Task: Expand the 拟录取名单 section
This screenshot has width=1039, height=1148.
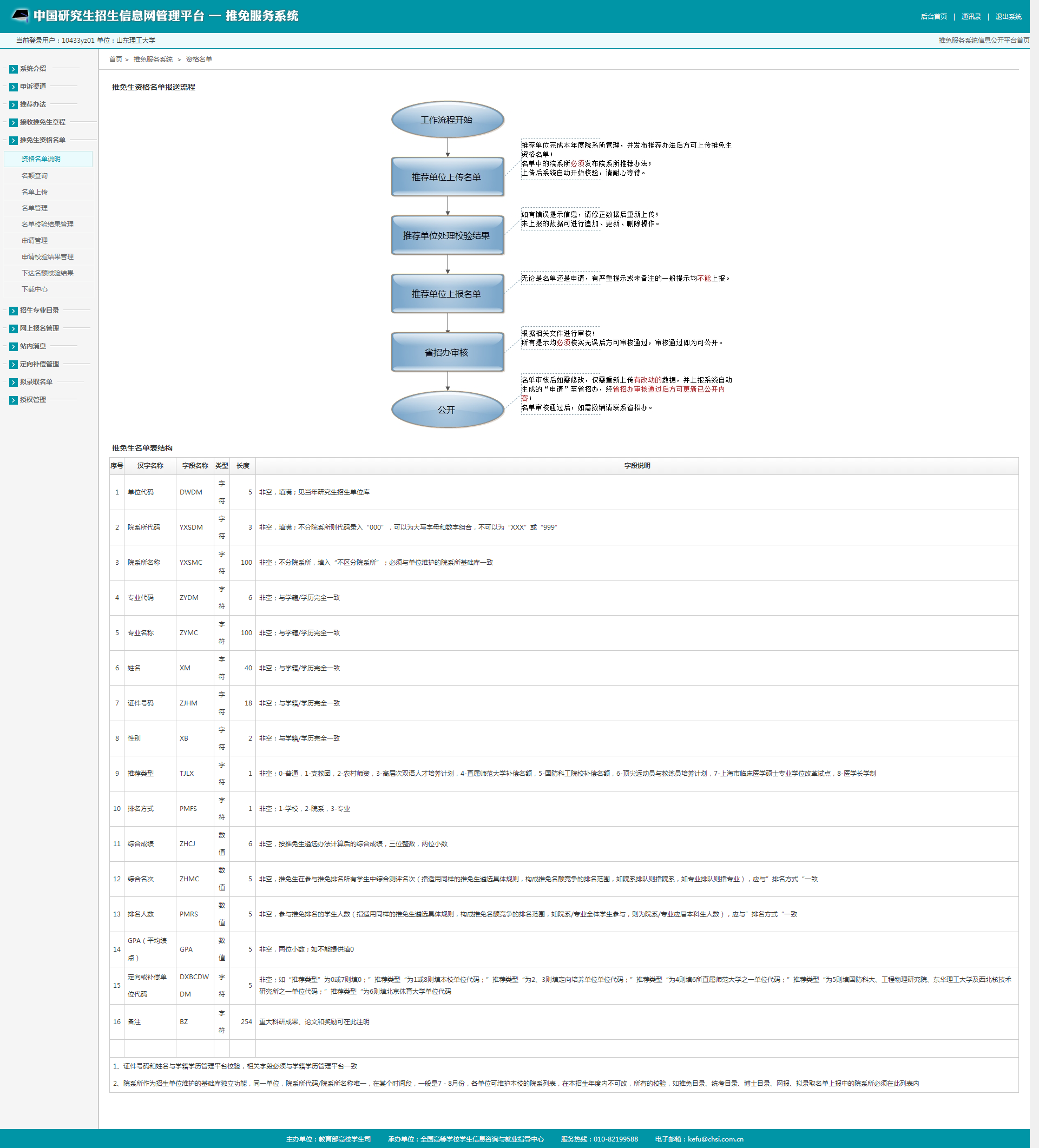Action: point(36,382)
